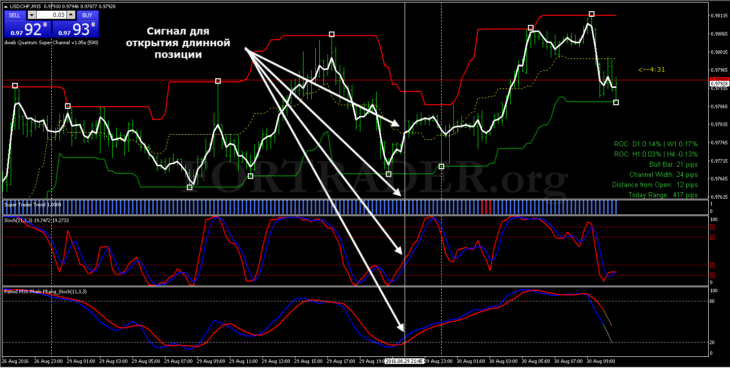Click the USDCHF,M15 chart title
The width and height of the screenshot is (730, 368).
(x=26, y=7)
